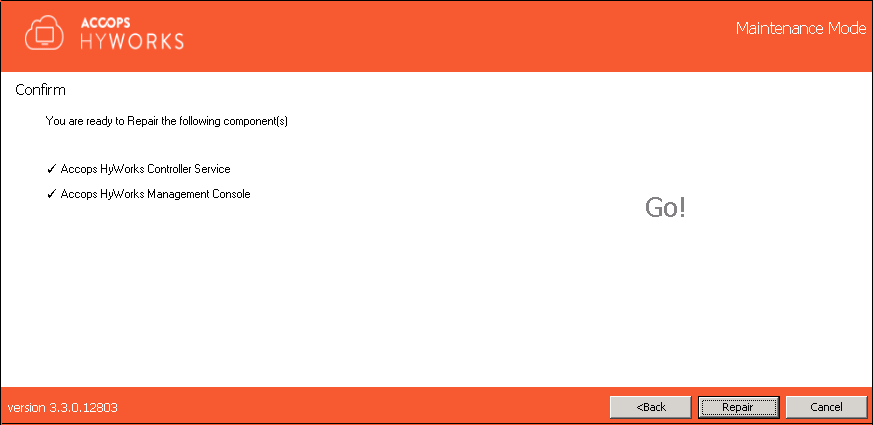Viewport: 873px width, 425px height.
Task: Click the ACCOPS brand text in header
Action: pos(106,23)
